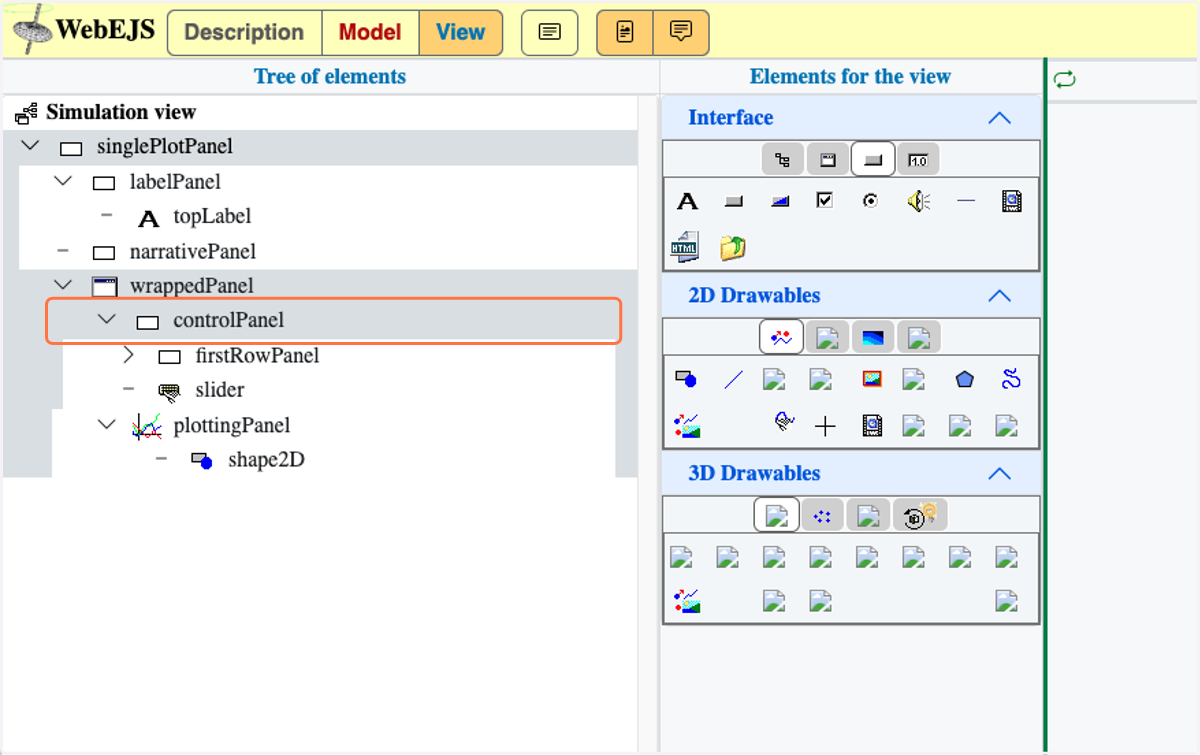Collapse the singlePlotPanel tree node
This screenshot has height=755, width=1200.
31,146
